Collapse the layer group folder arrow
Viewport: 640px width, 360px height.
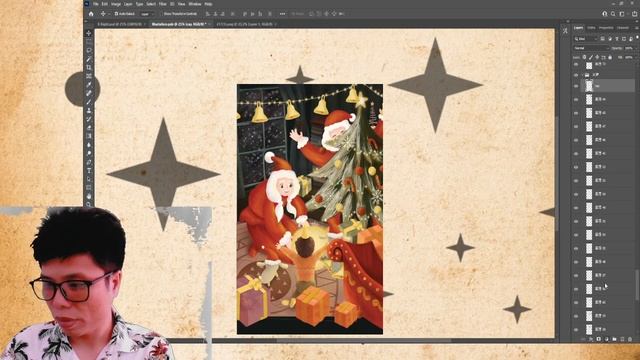582,75
